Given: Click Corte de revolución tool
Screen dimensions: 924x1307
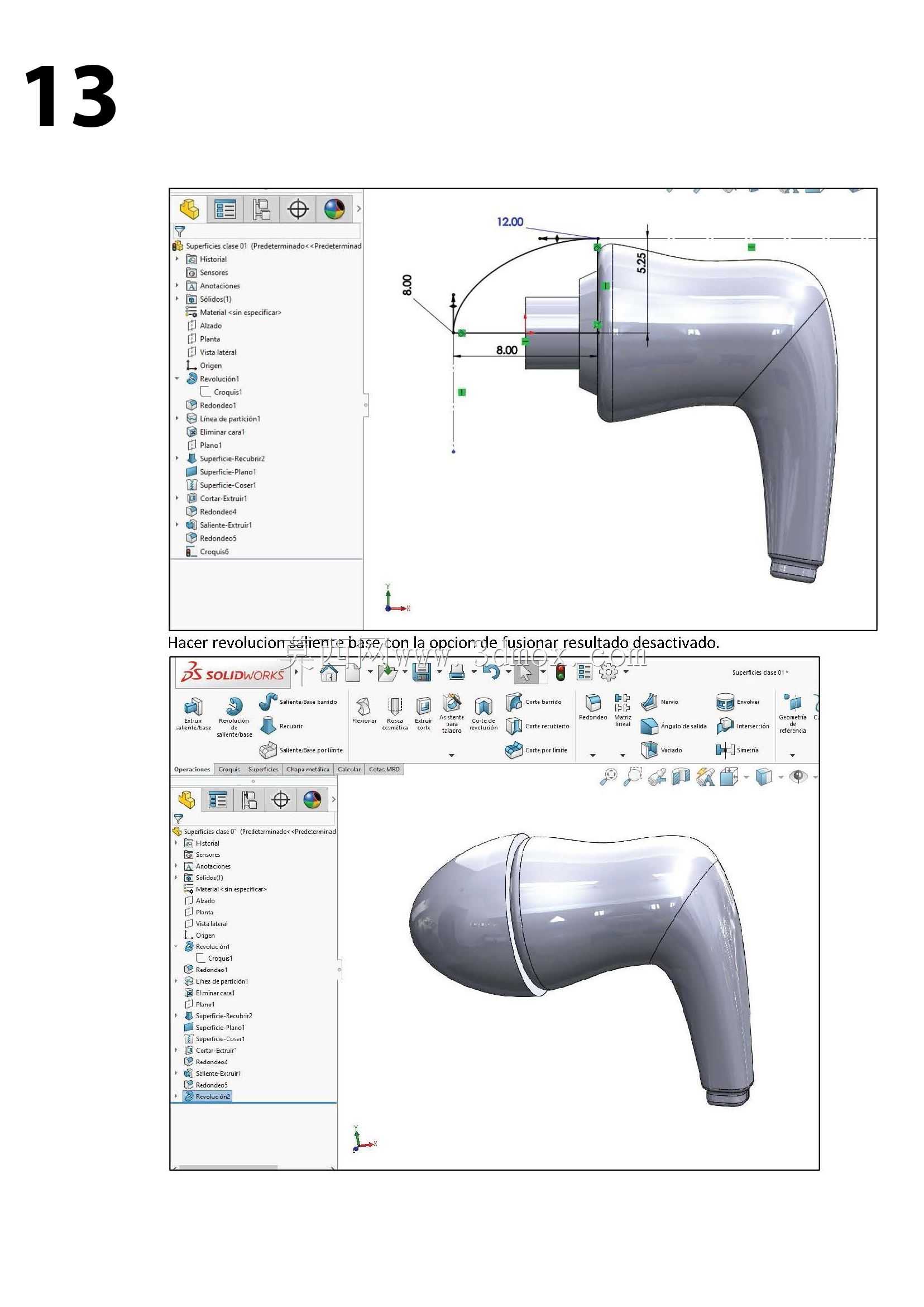Looking at the screenshot, I should tap(483, 714).
